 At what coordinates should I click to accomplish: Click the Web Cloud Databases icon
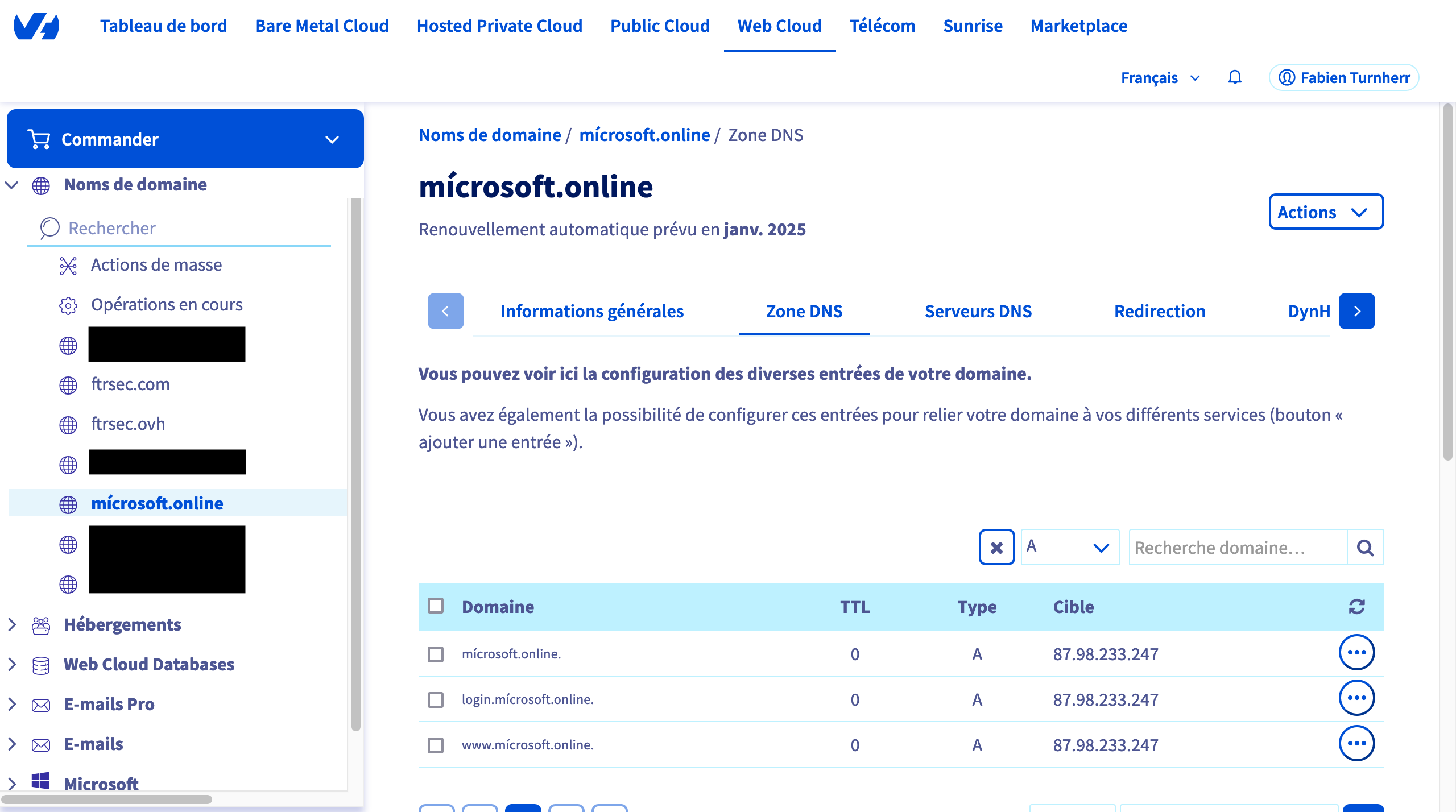click(41, 665)
